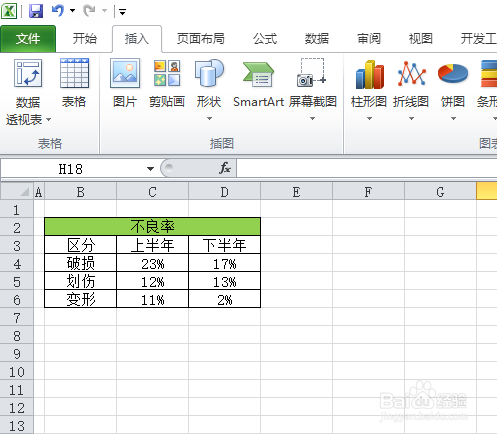Switch to the 开始 tab
497x434 pixels.
coord(85,39)
